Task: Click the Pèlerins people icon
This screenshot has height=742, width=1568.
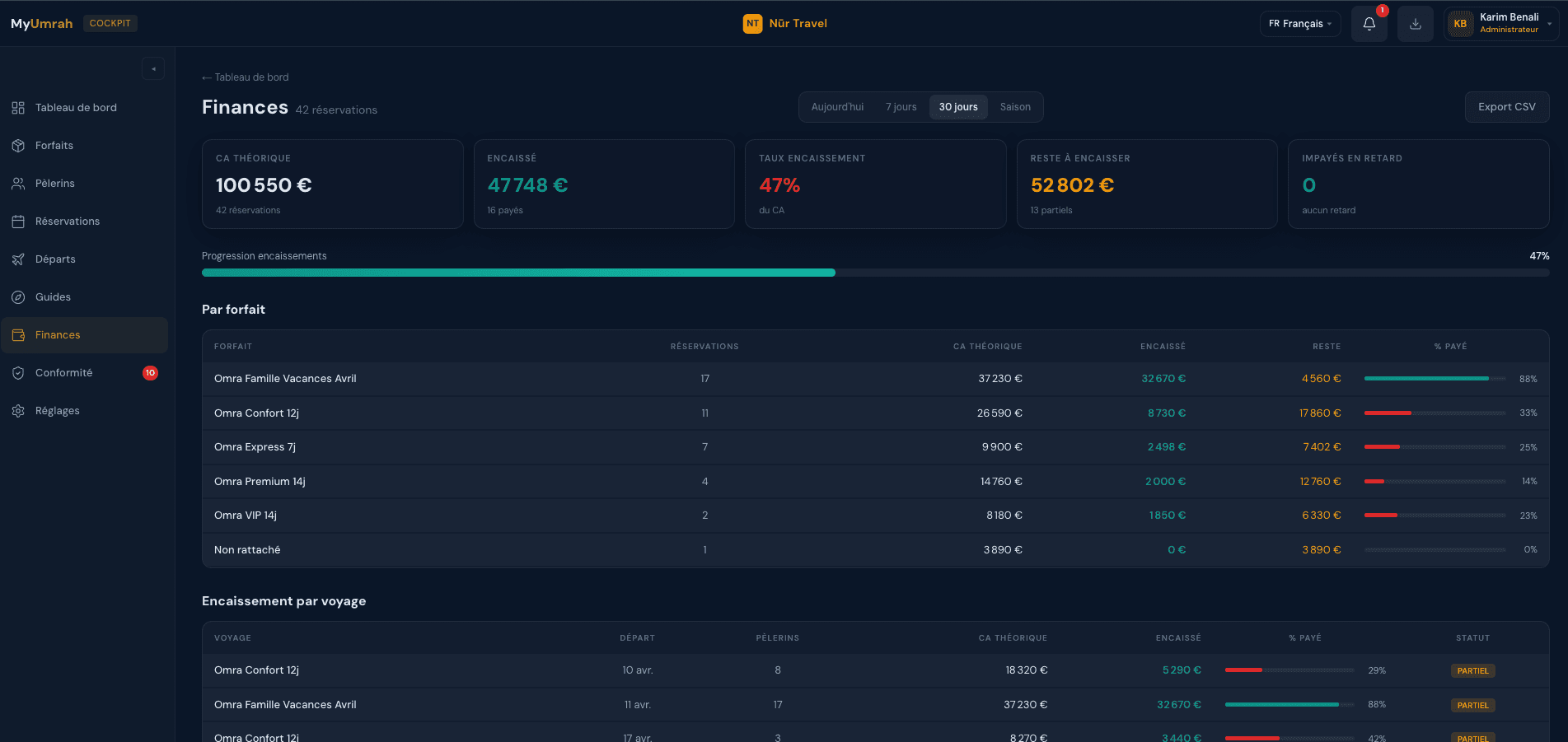Action: [18, 184]
